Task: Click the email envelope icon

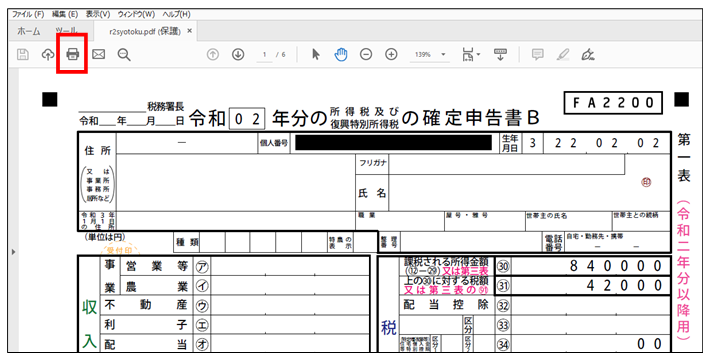Action: click(99, 55)
